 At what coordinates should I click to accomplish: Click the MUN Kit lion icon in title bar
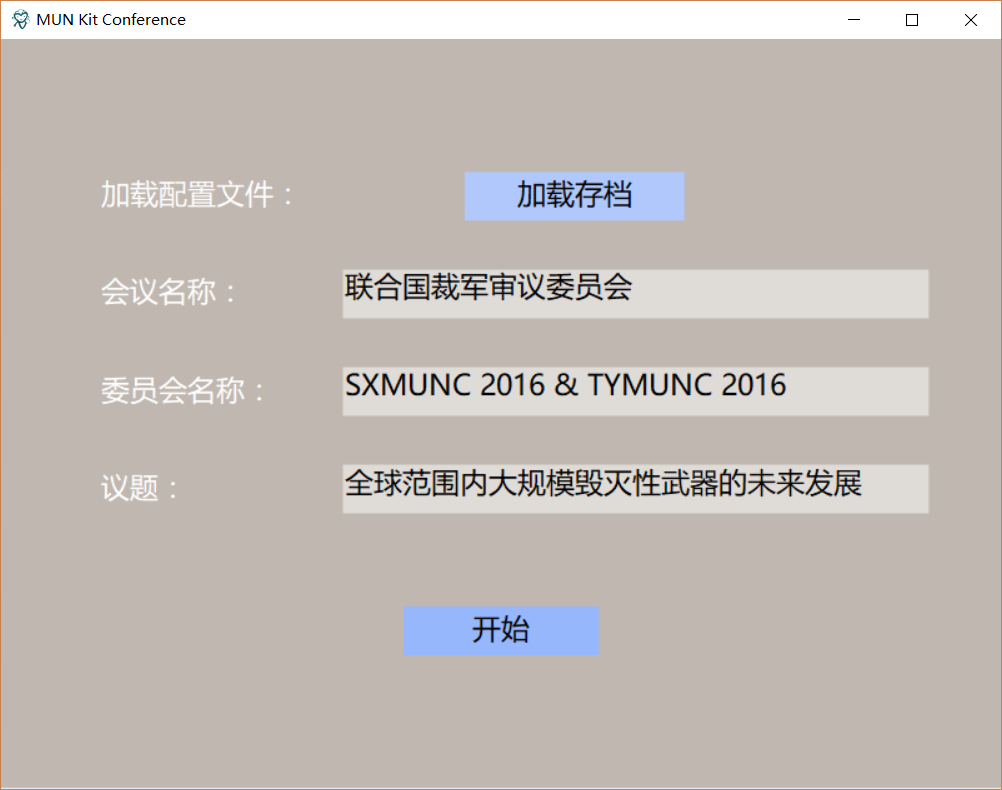(18, 19)
